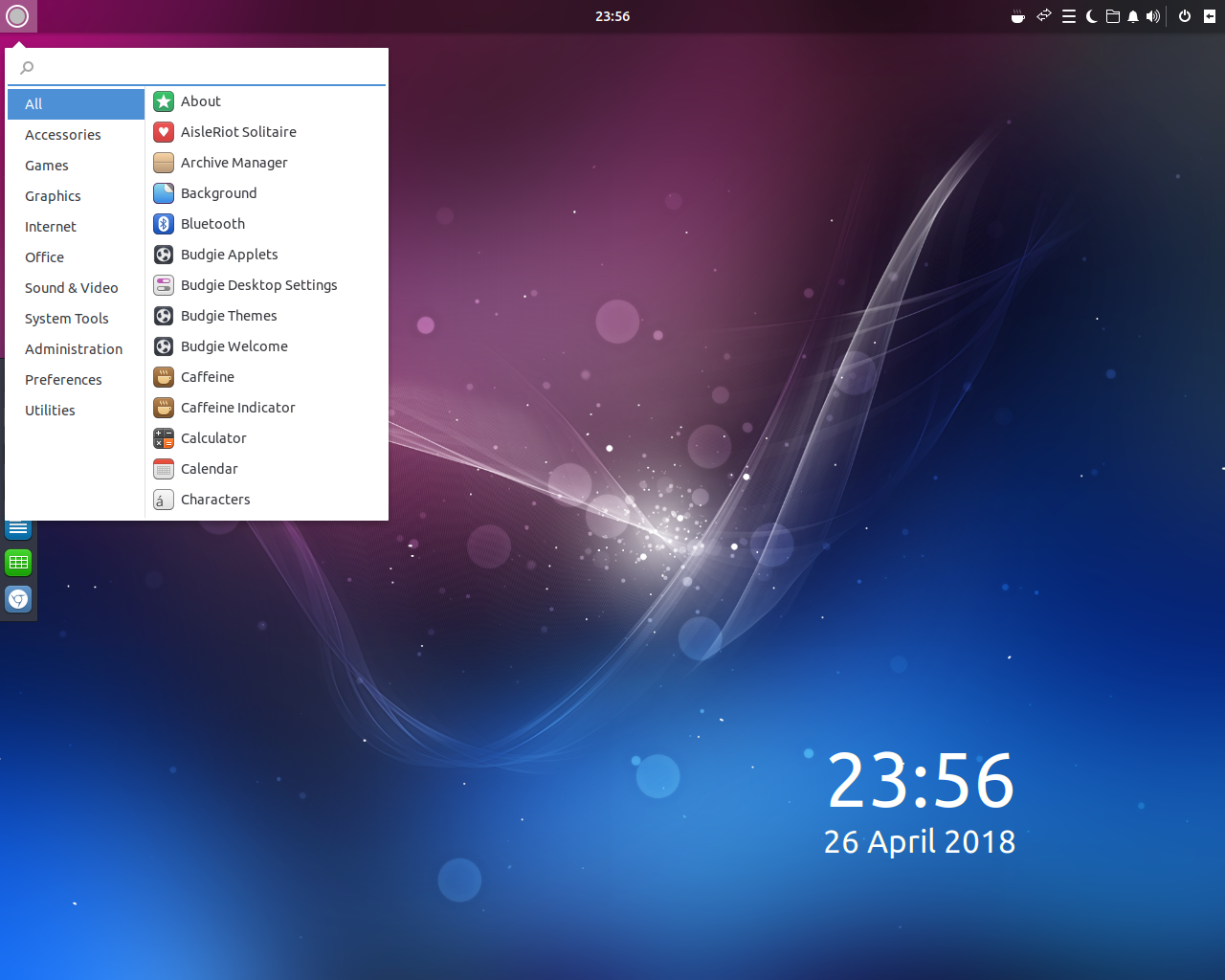The image size is (1225, 980).
Task: Open the folder tray icon in the panel
Action: 1113,16
